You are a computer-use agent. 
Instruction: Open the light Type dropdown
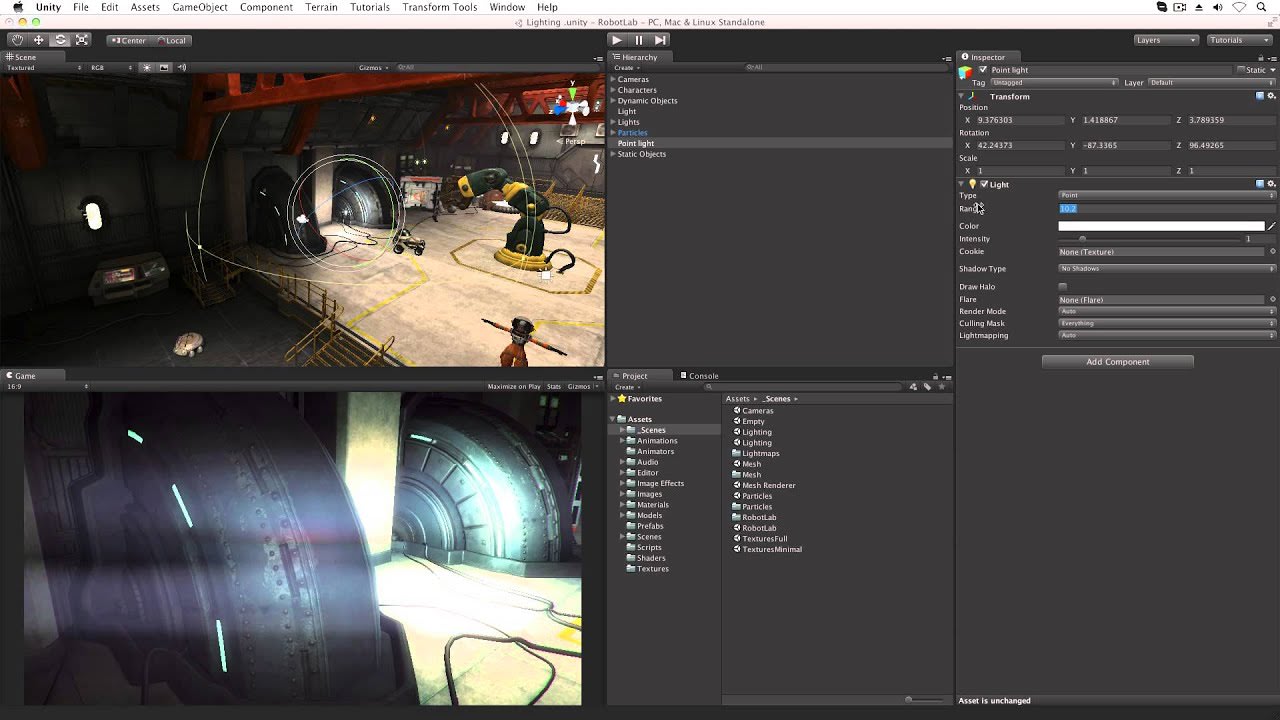[x=1168, y=195]
